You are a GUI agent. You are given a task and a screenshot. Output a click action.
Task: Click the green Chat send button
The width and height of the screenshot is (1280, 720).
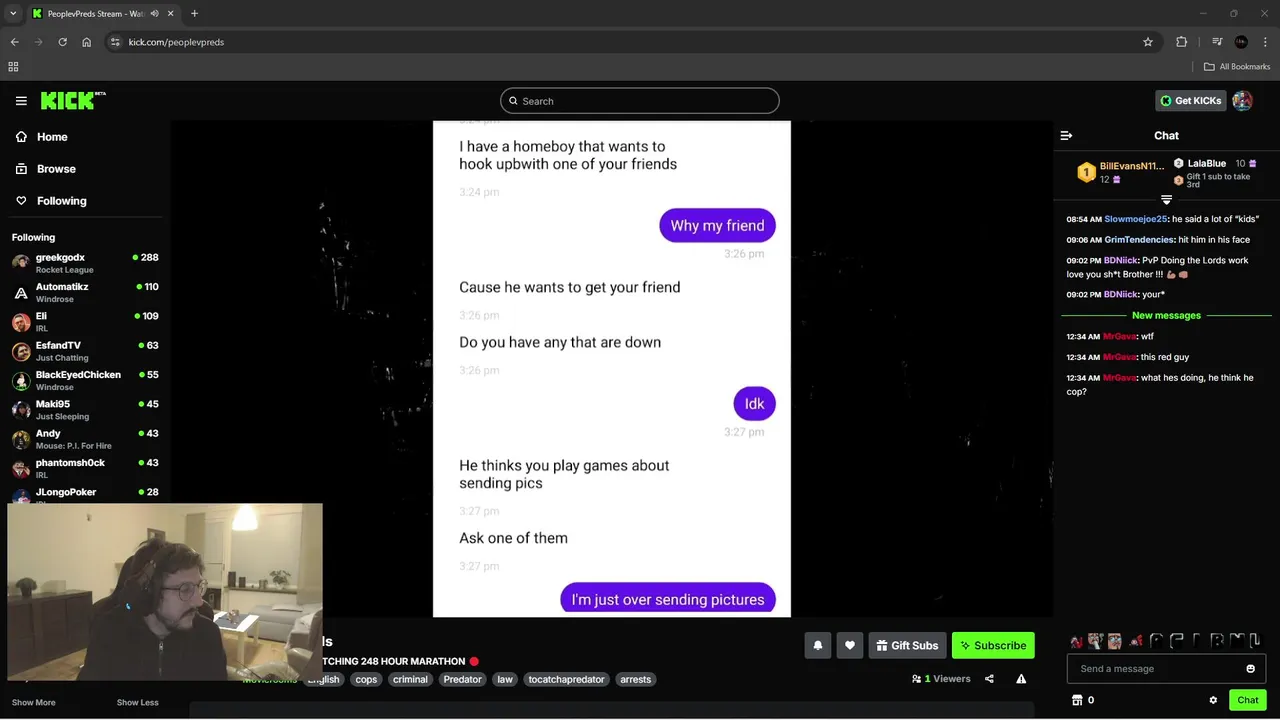click(x=1247, y=700)
